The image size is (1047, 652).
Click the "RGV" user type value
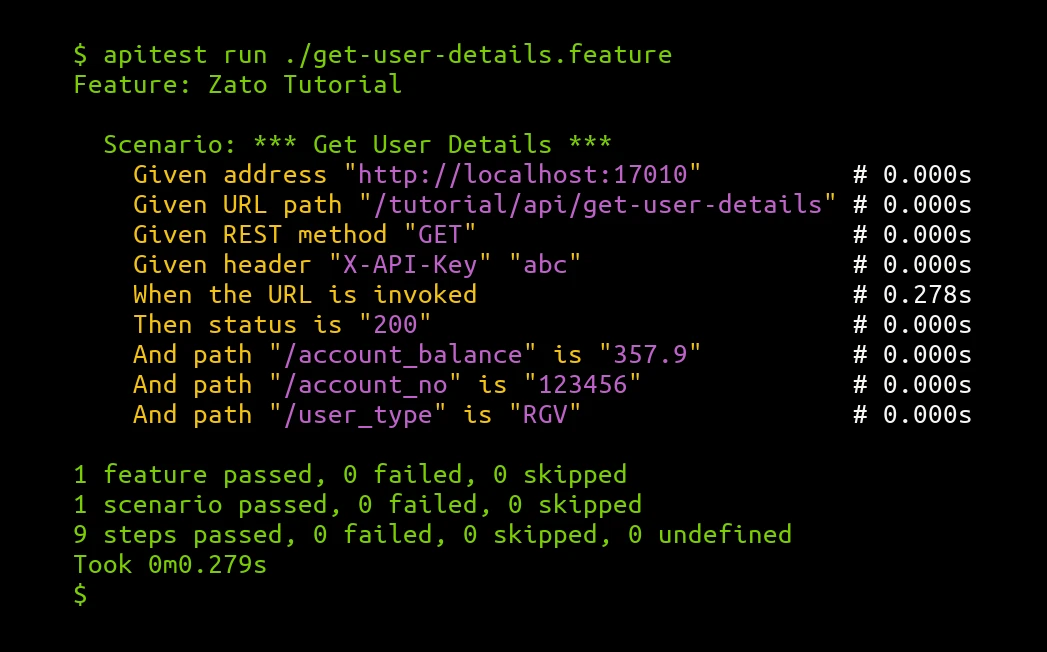(544, 415)
